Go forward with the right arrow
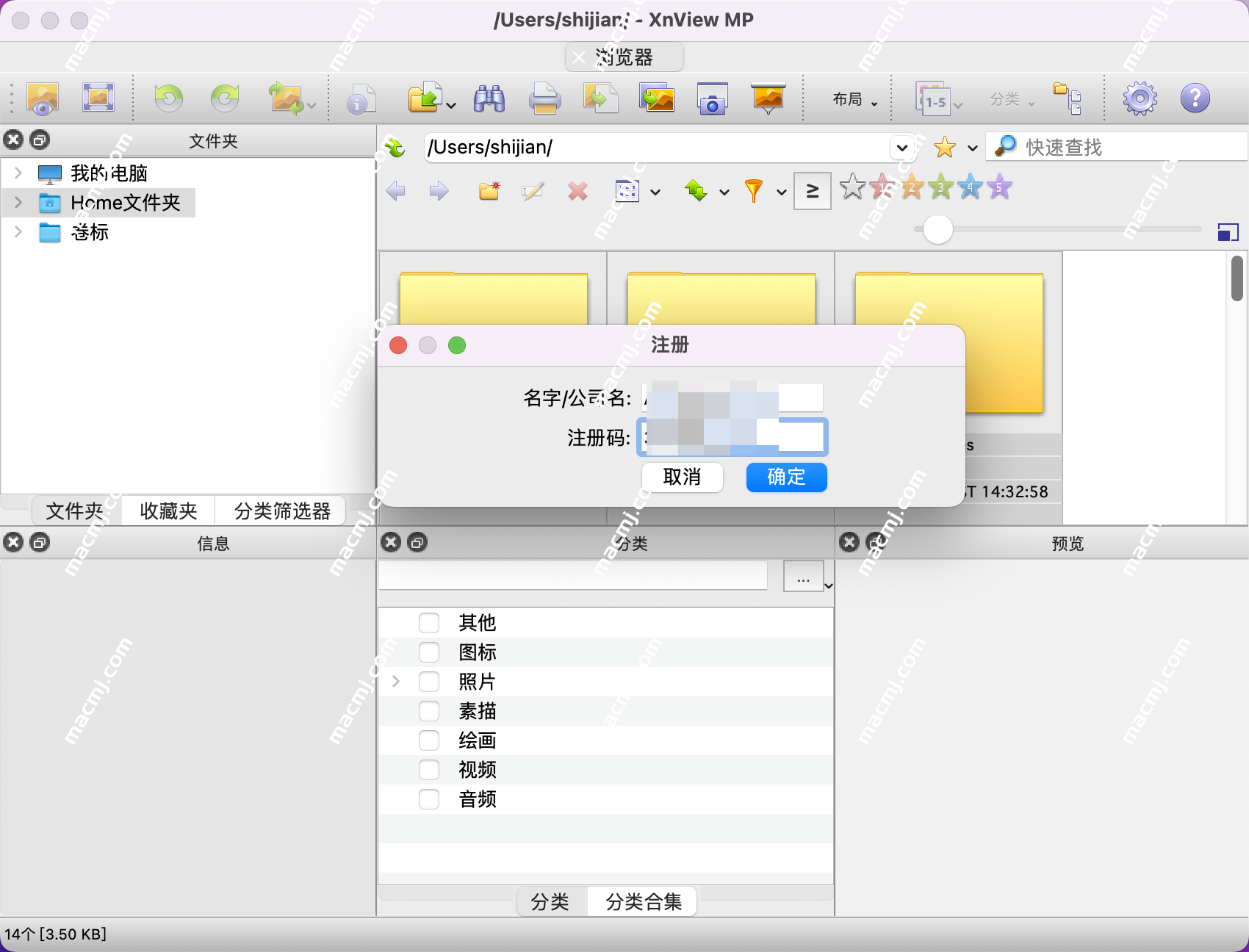The width and height of the screenshot is (1249, 952). 439,191
